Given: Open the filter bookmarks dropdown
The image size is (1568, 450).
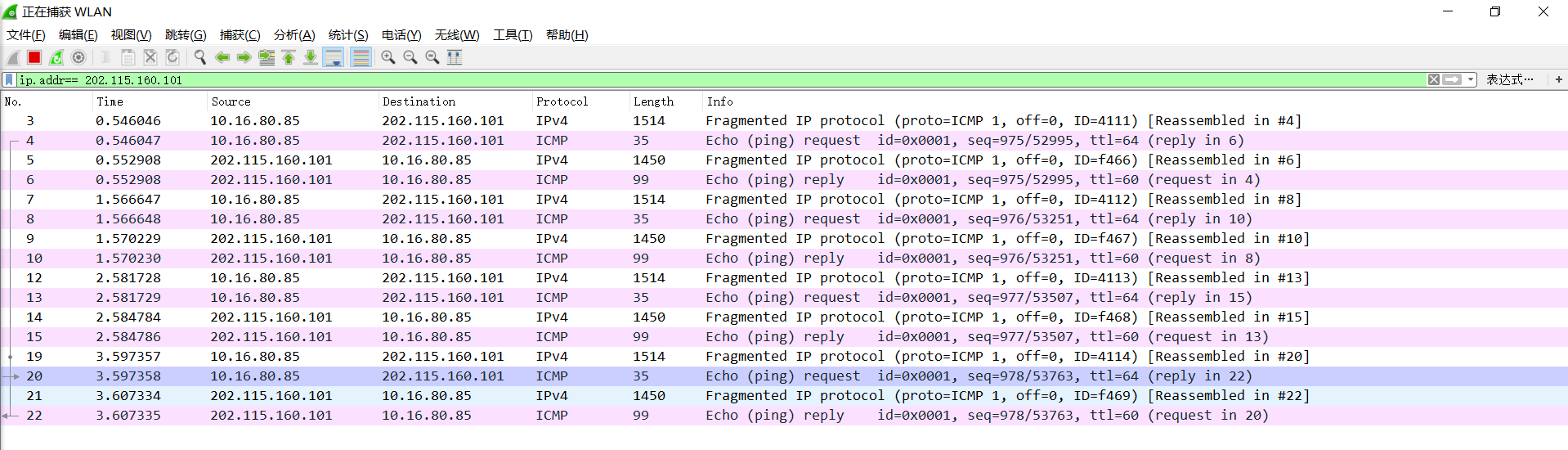Looking at the screenshot, I should [x=9, y=79].
